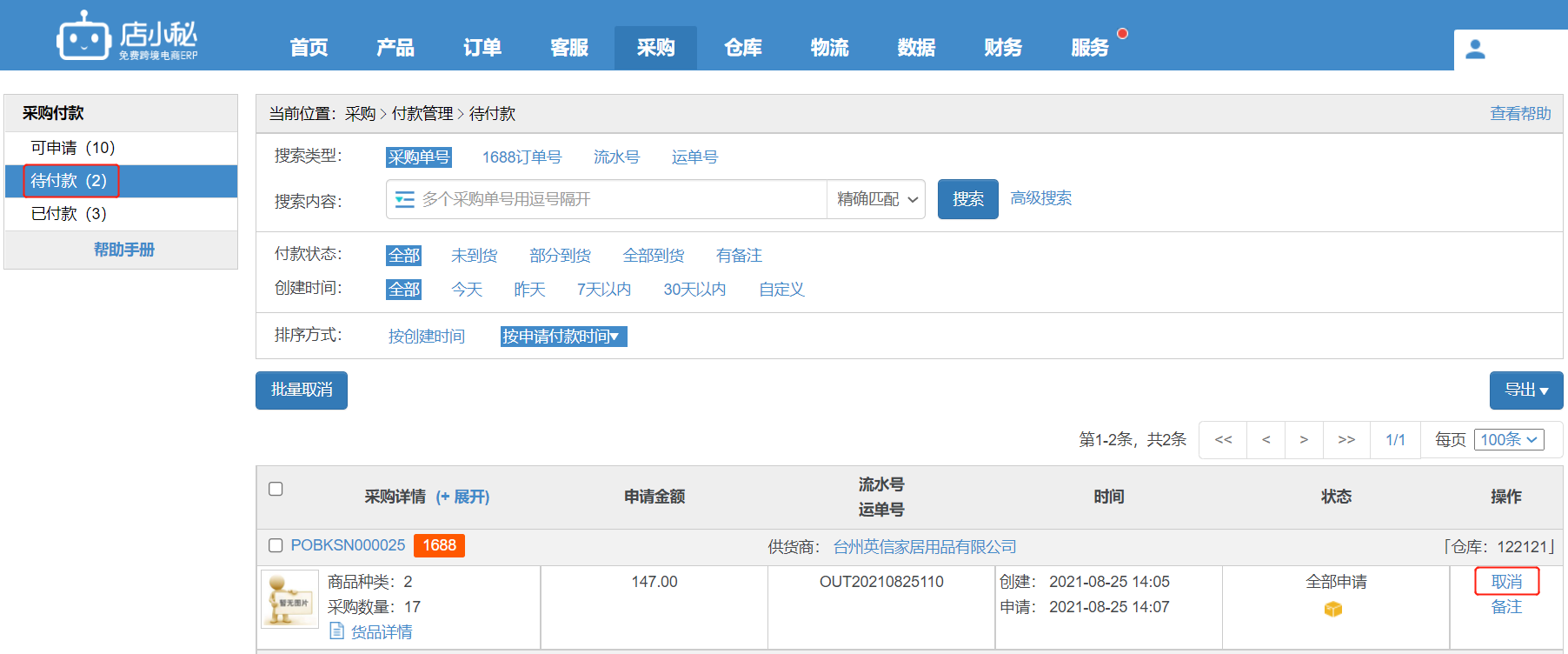Viewport: 1568px width, 654px height.
Task: Click the yellow package icon under 全部申请
Action: [1333, 609]
